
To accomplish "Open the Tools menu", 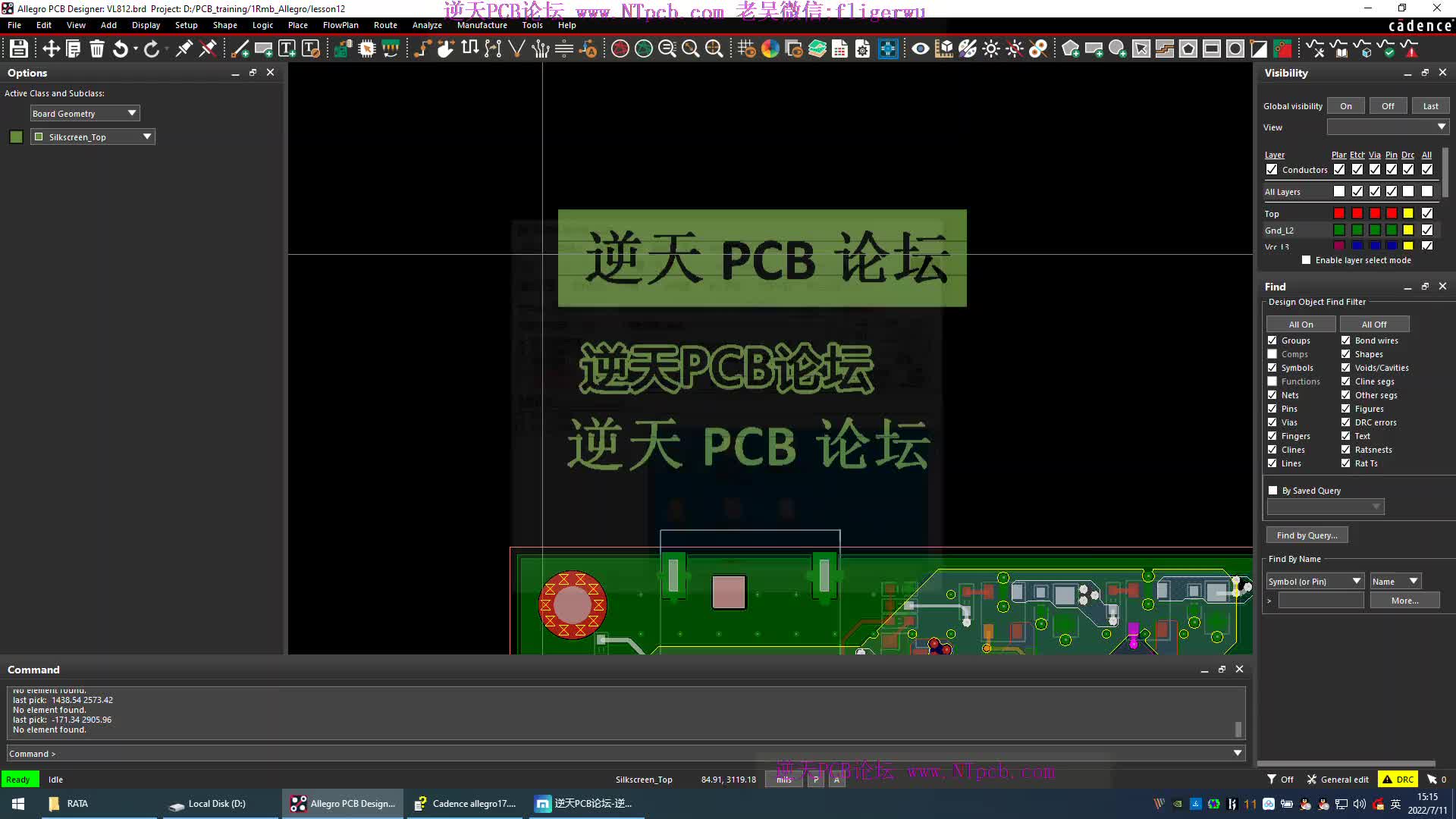I will [532, 25].
